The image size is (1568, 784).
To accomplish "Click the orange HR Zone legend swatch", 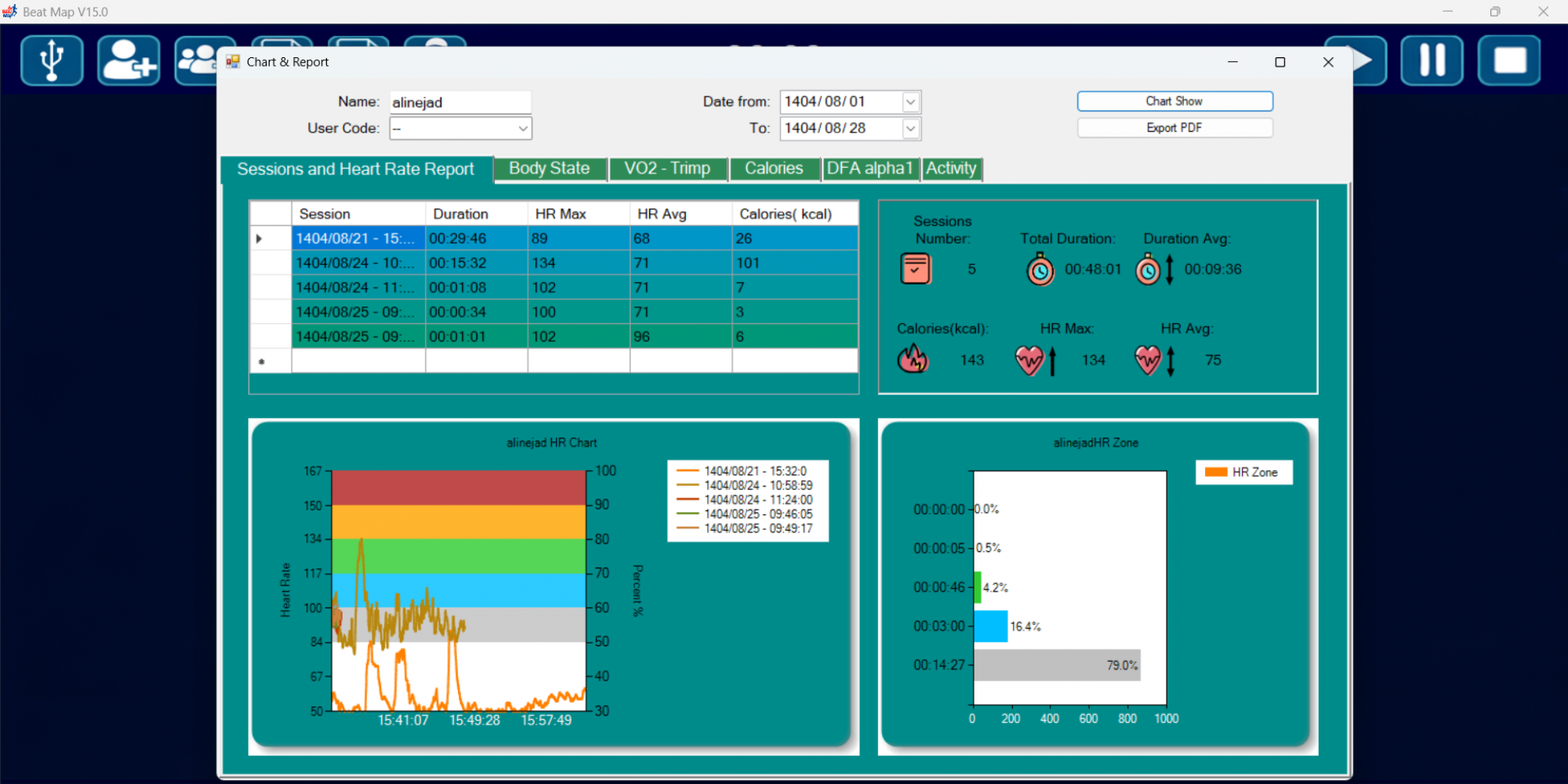I will [1215, 472].
